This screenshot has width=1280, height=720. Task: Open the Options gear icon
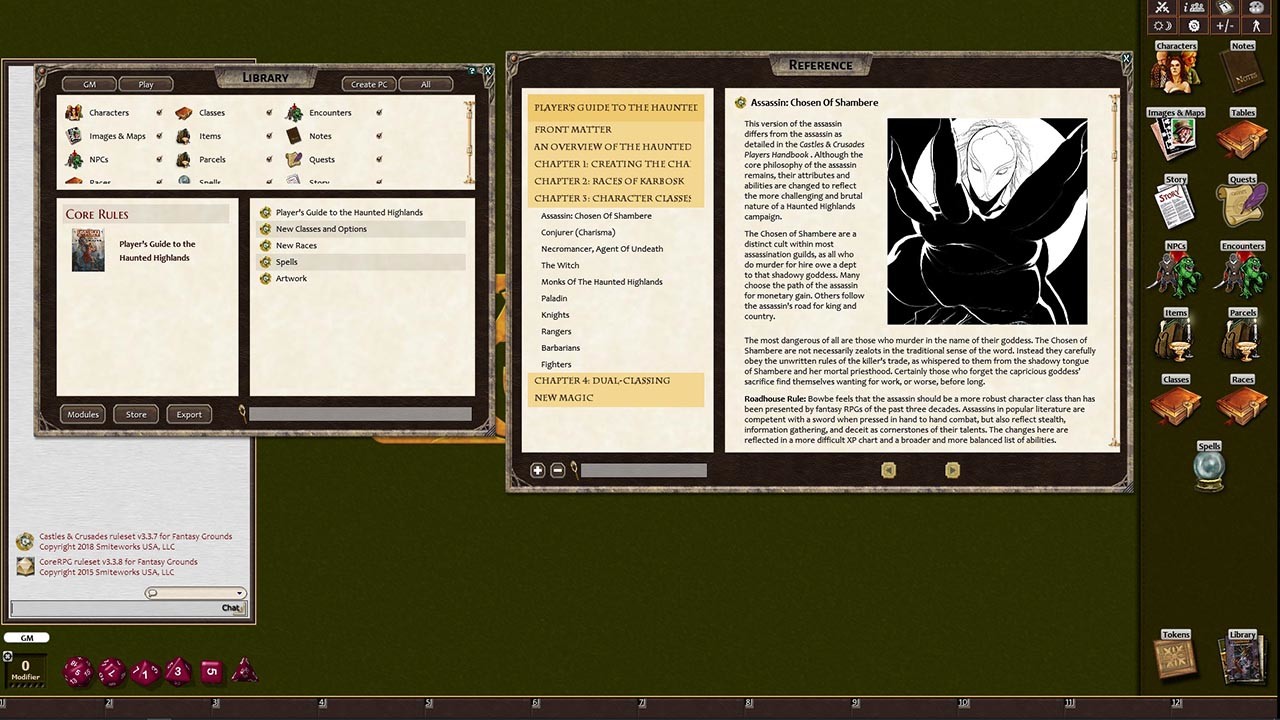click(1193, 26)
